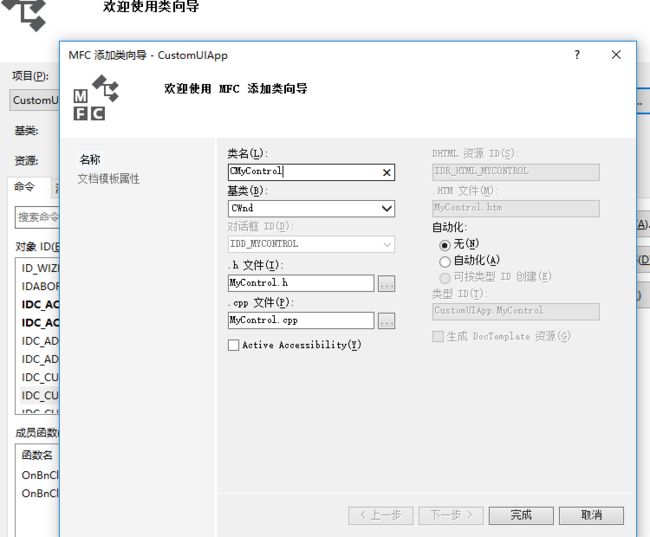Click the .cpp 文件 field containing MyControl.cpp
This screenshot has height=537, width=650.
[x=301, y=321]
